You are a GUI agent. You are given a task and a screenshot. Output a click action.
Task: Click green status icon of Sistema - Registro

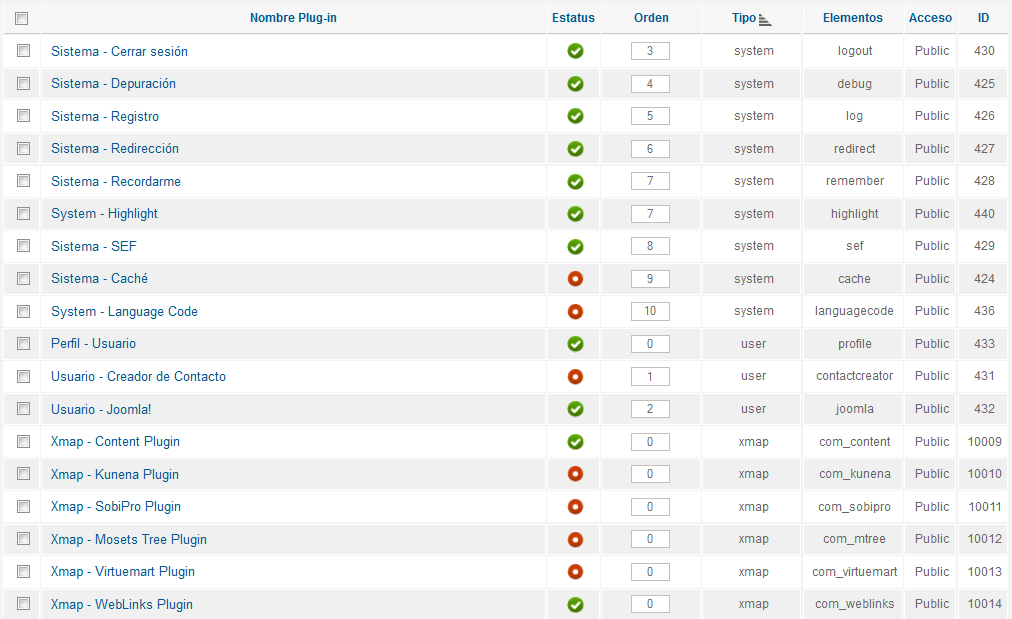(x=575, y=116)
